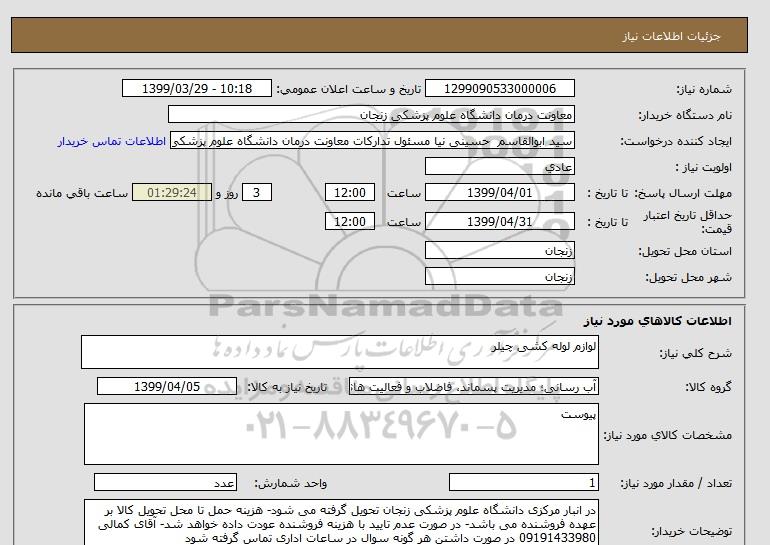Click the label اولویت نیاز
The width and height of the screenshot is (770, 545).
[x=704, y=167]
